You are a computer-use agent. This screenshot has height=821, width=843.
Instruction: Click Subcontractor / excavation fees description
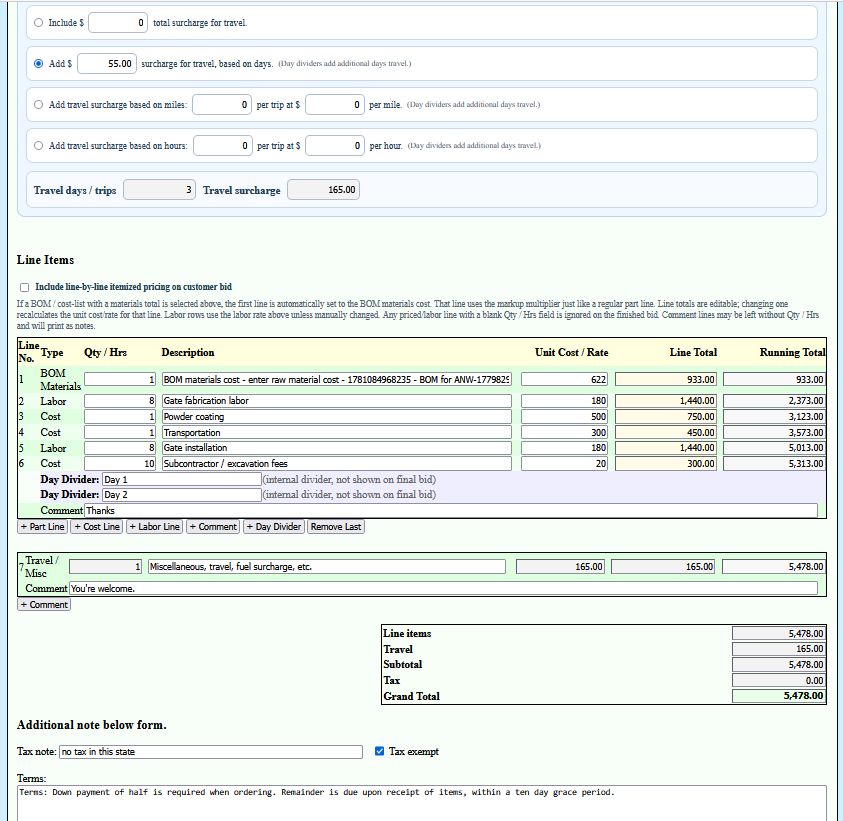click(x=337, y=463)
